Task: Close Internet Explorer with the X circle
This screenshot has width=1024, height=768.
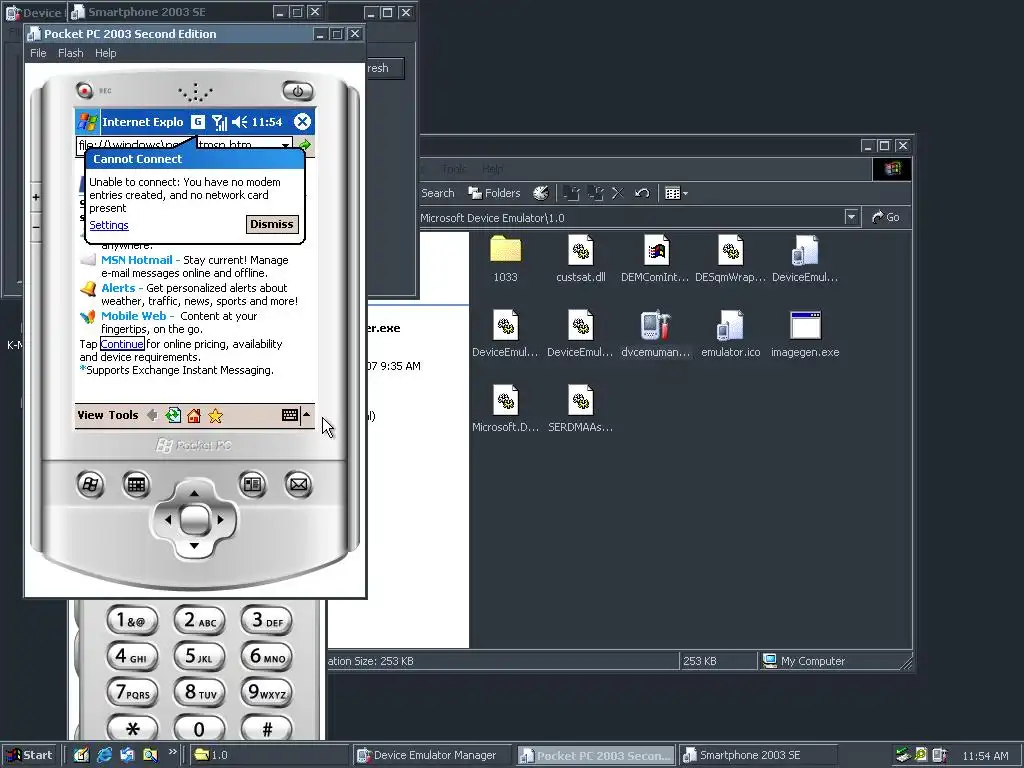Action: [302, 121]
